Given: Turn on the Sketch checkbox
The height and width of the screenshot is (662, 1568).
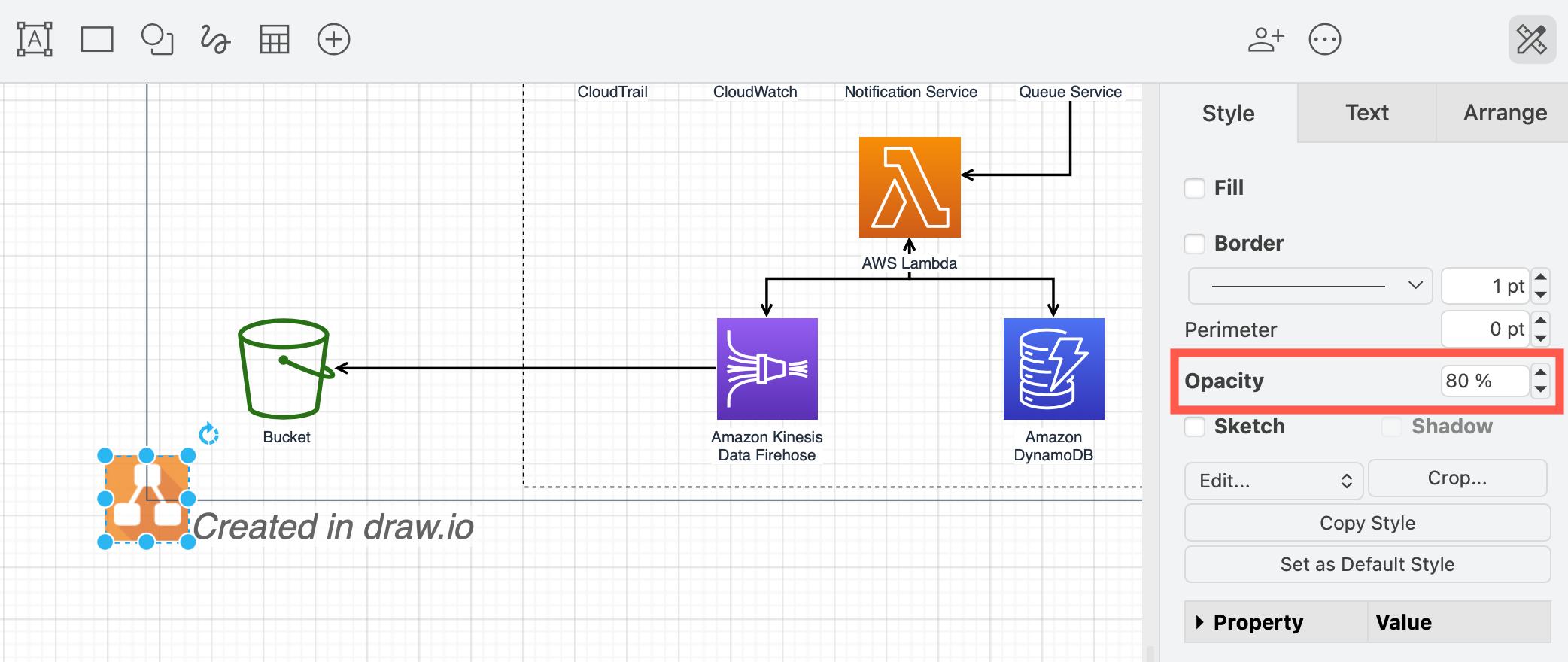Looking at the screenshot, I should pos(1195,427).
